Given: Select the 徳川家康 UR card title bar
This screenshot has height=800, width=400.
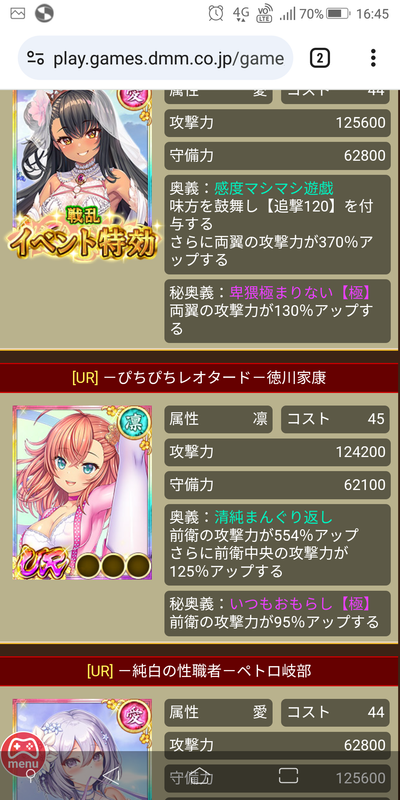Looking at the screenshot, I should click(x=199, y=378).
